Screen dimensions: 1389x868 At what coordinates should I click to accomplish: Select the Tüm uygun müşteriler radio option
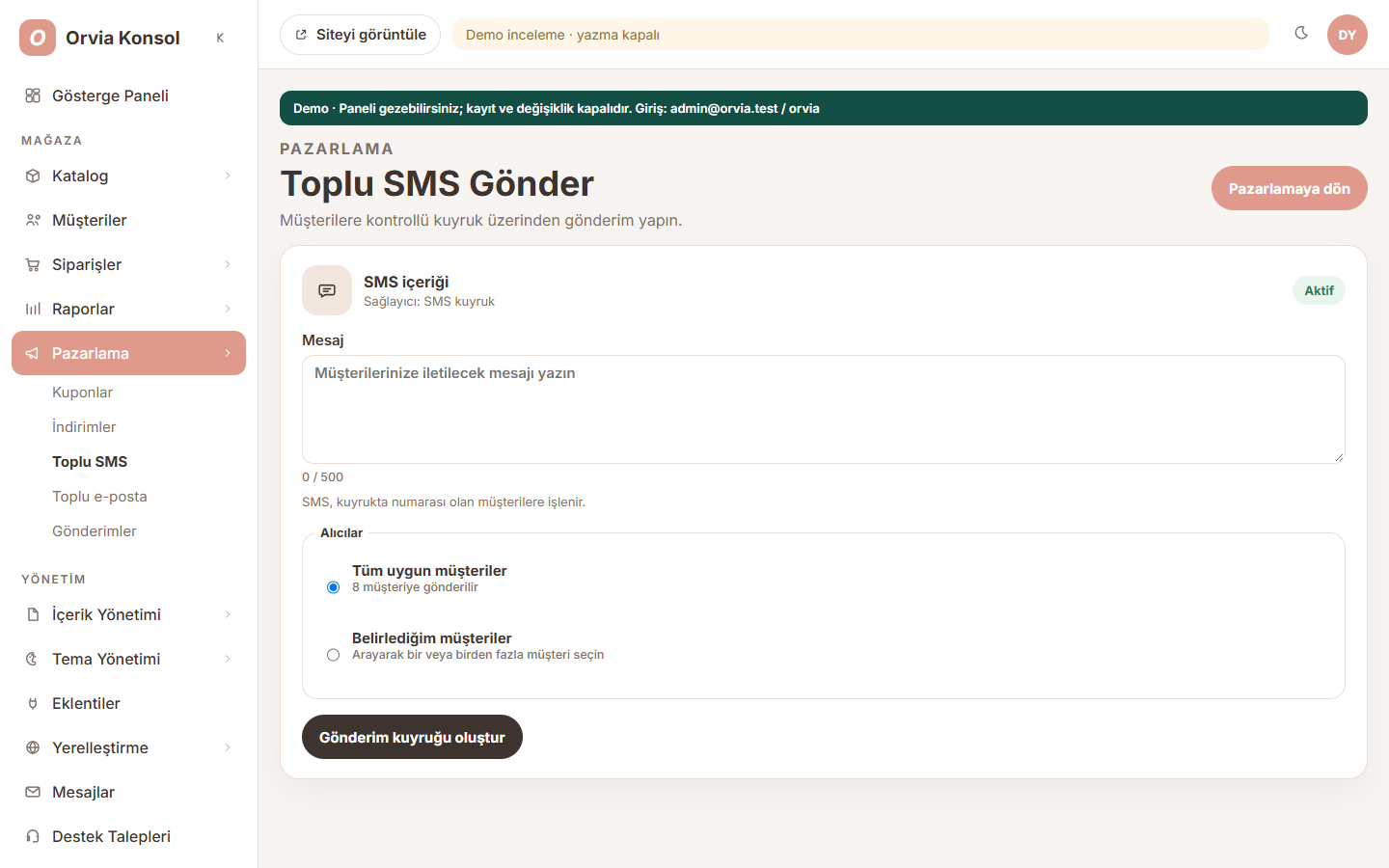tap(333, 587)
